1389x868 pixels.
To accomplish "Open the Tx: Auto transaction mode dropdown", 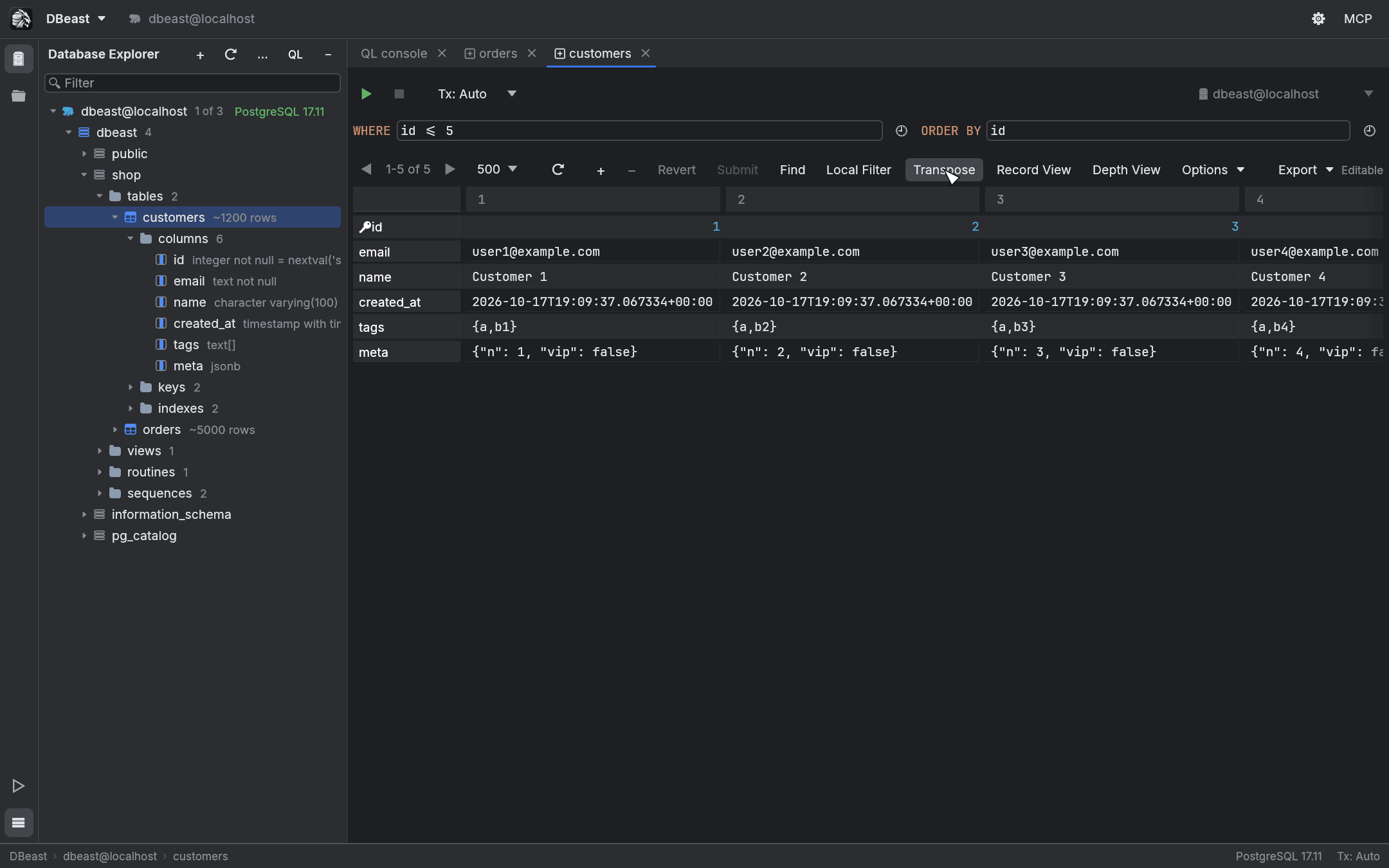I will pos(477,94).
